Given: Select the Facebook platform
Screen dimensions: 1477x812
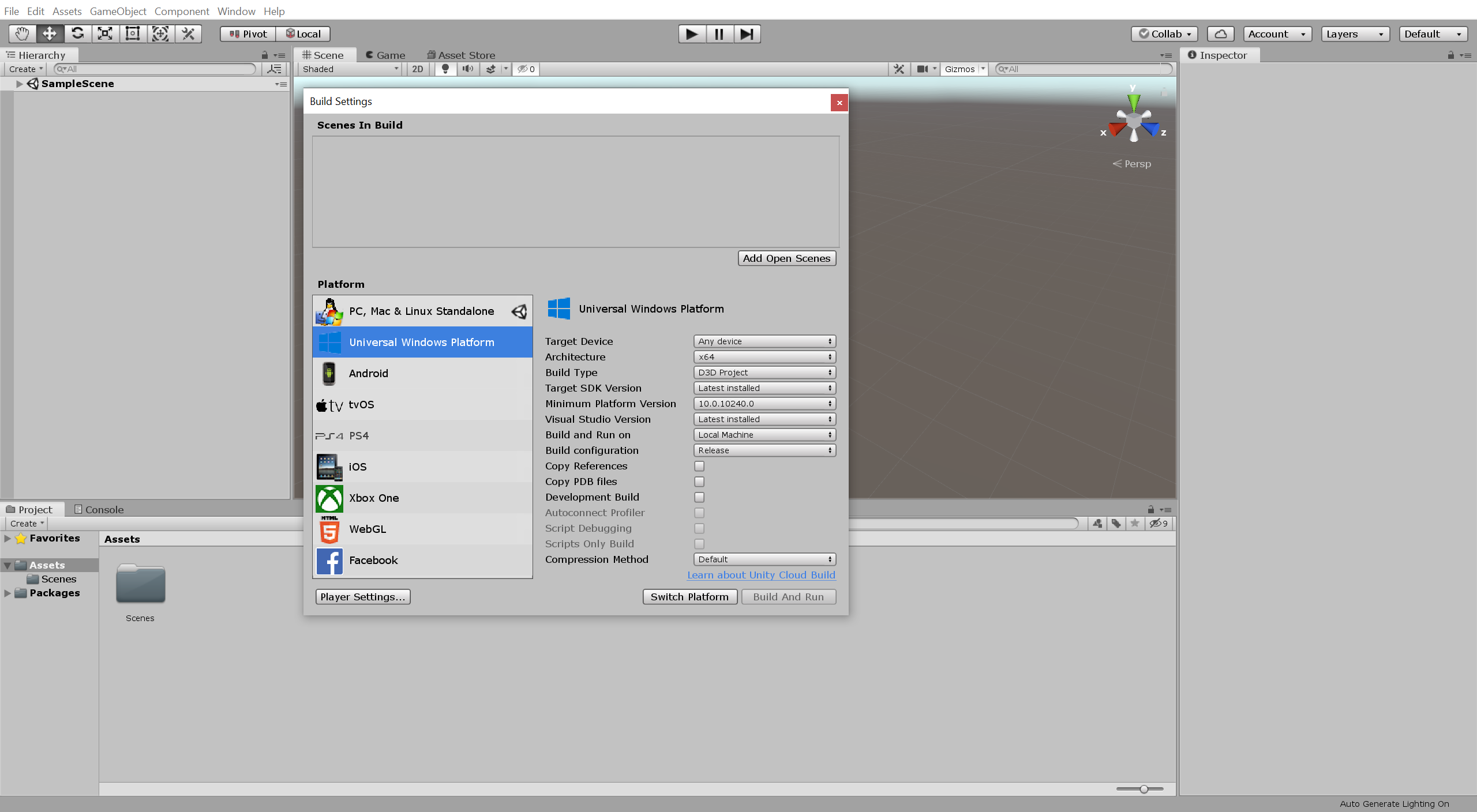Looking at the screenshot, I should [x=422, y=561].
